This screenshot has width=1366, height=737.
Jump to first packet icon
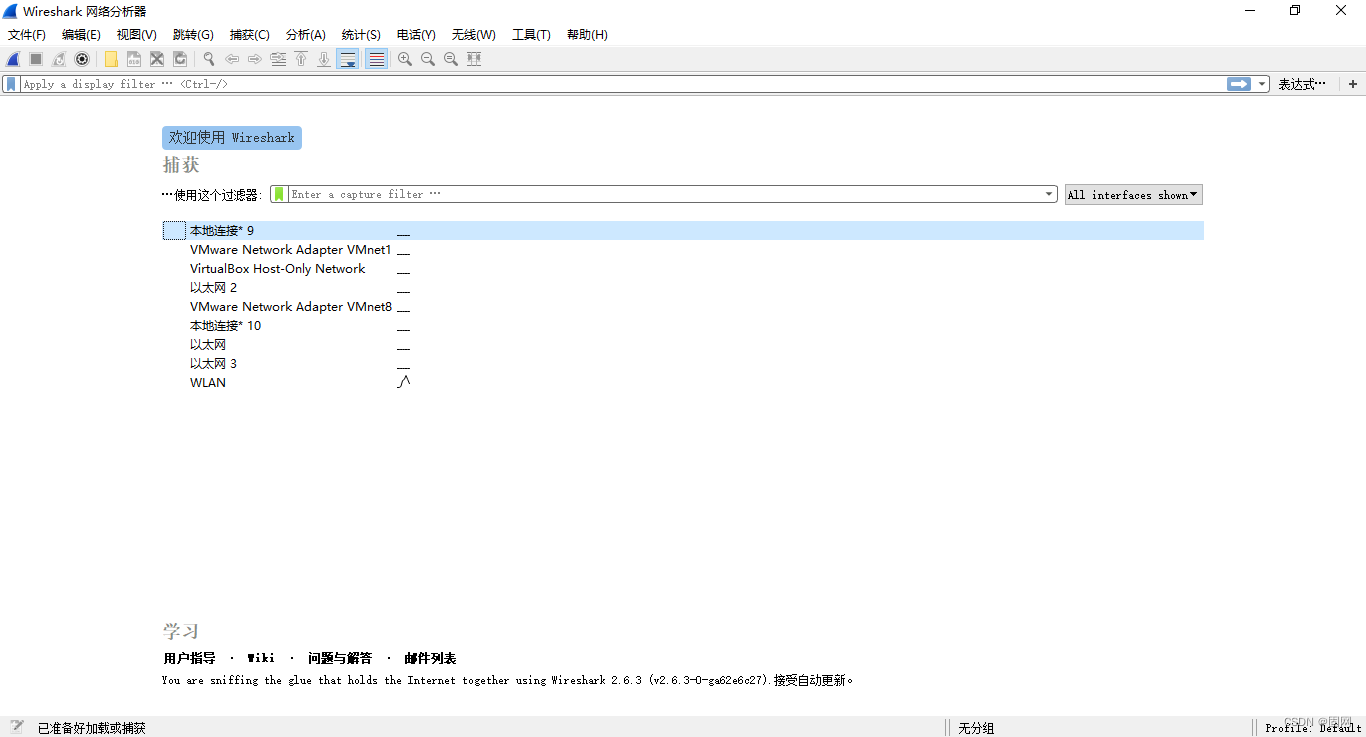coord(301,59)
